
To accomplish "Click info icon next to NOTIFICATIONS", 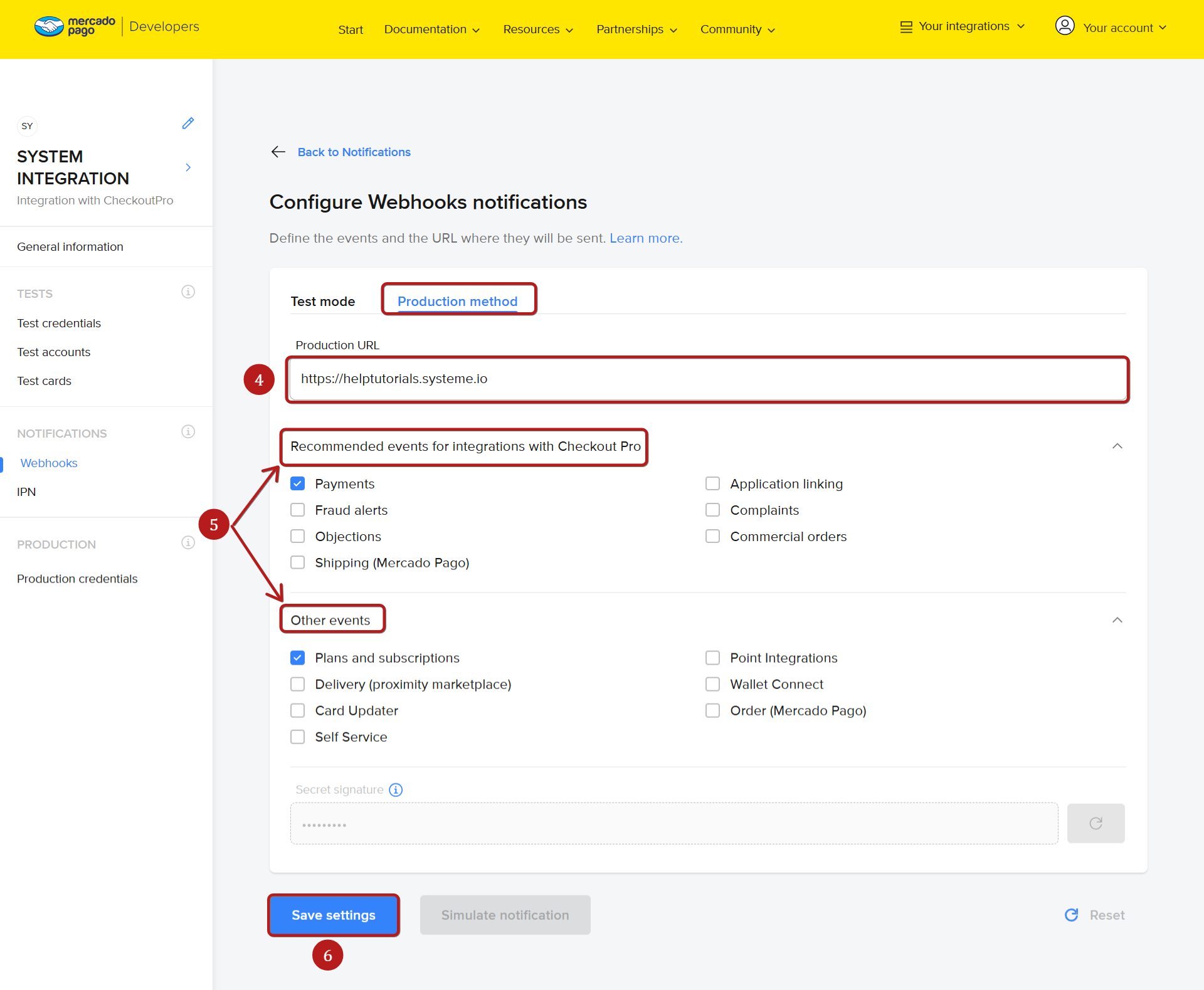I will click(x=187, y=432).
